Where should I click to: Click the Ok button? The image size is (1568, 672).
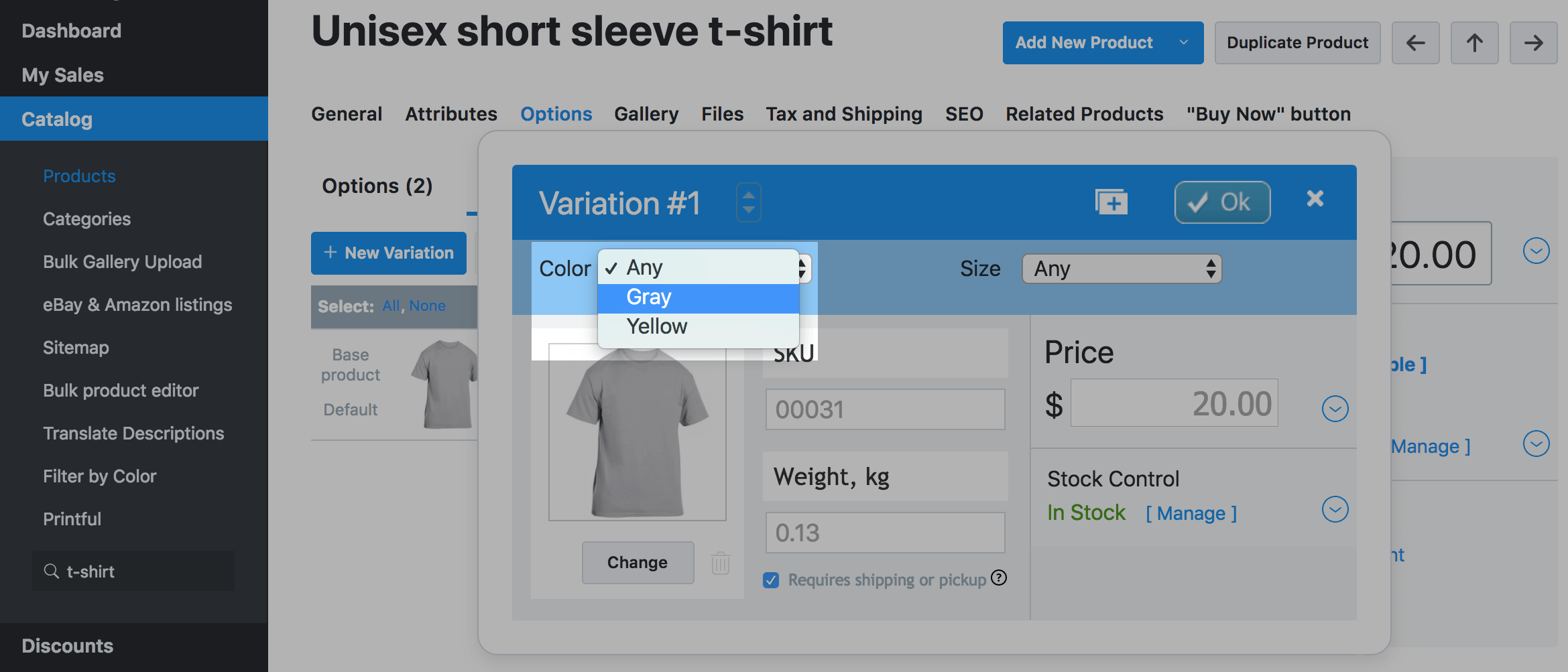(x=1221, y=202)
